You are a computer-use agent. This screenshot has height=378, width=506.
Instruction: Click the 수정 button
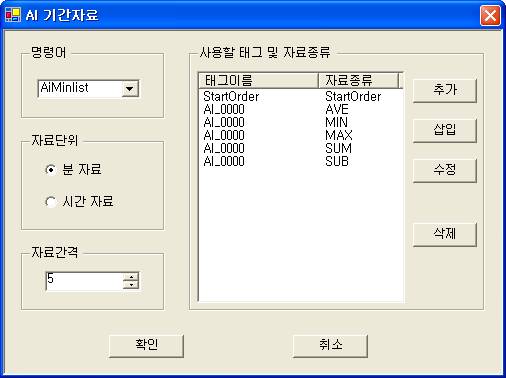[x=445, y=170]
